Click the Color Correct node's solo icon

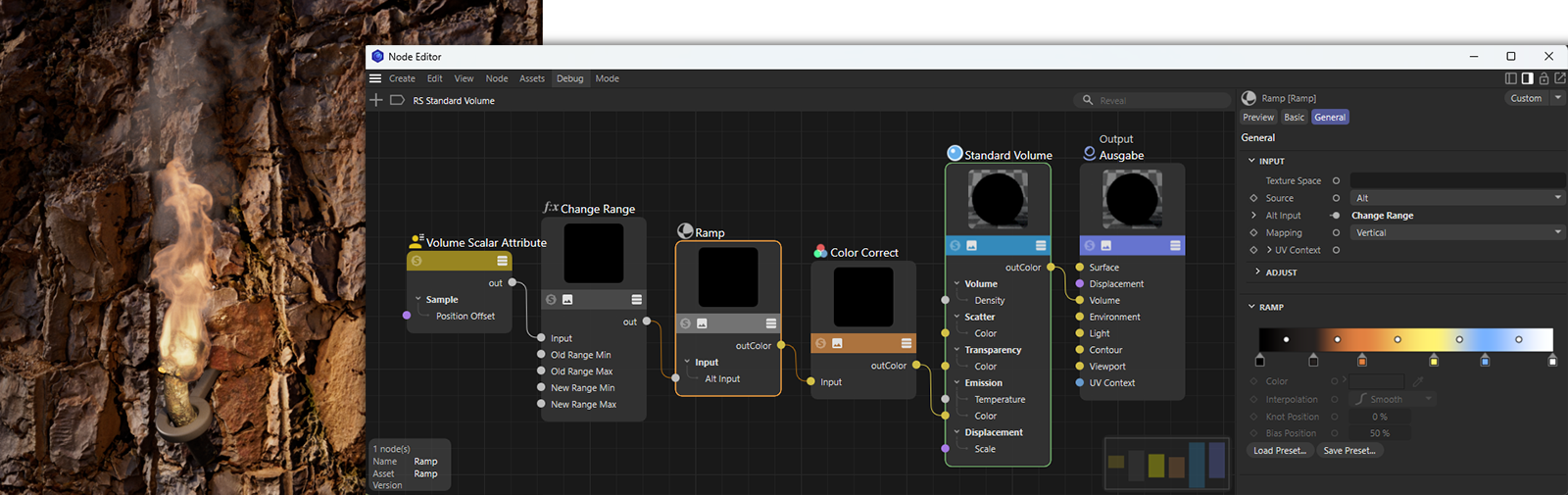coord(820,343)
